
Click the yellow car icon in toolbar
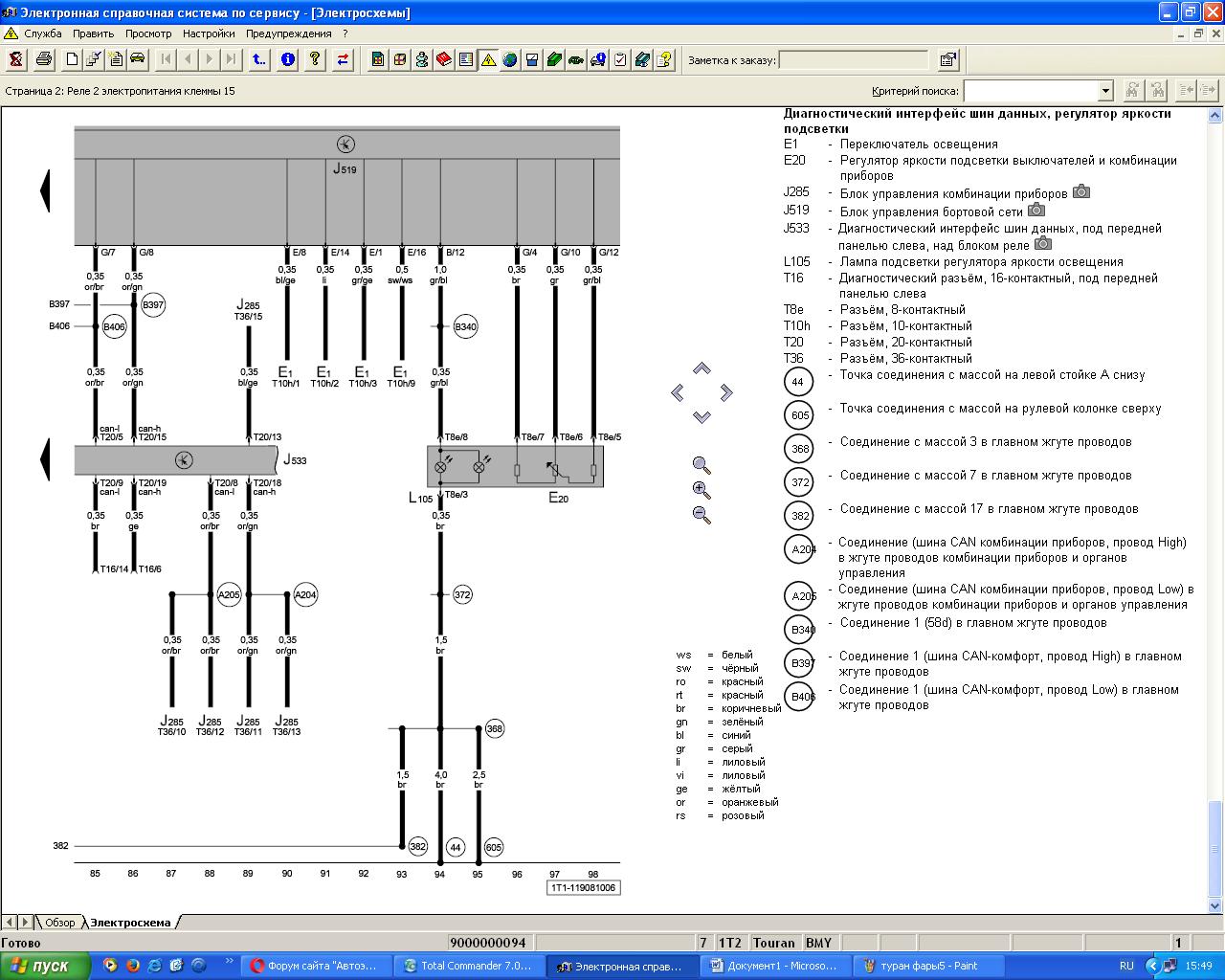138,59
